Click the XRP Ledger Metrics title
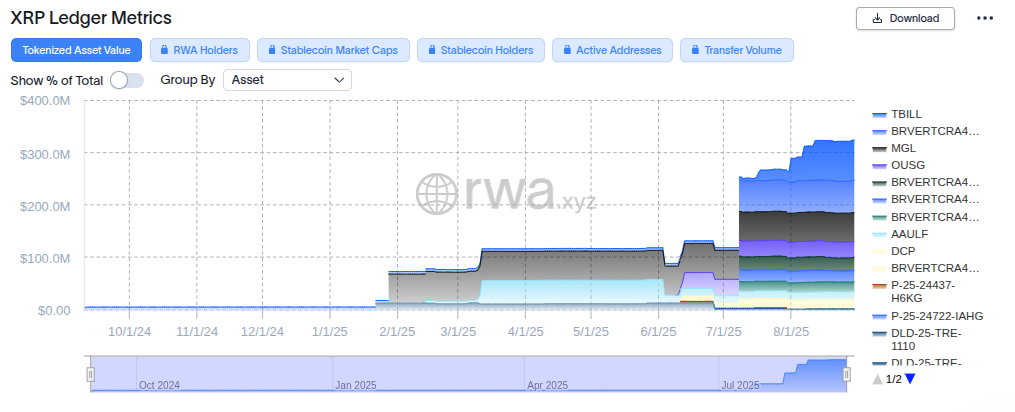The width and height of the screenshot is (1015, 412). pyautogui.click(x=91, y=17)
